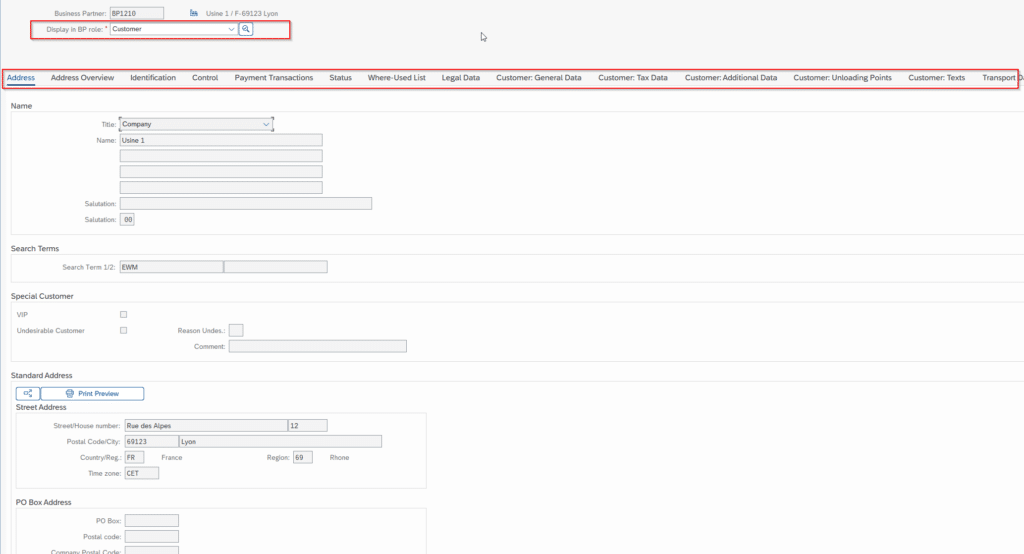This screenshot has height=554, width=1024.
Task: Switch to the Legal Data tab
Action: pos(460,78)
